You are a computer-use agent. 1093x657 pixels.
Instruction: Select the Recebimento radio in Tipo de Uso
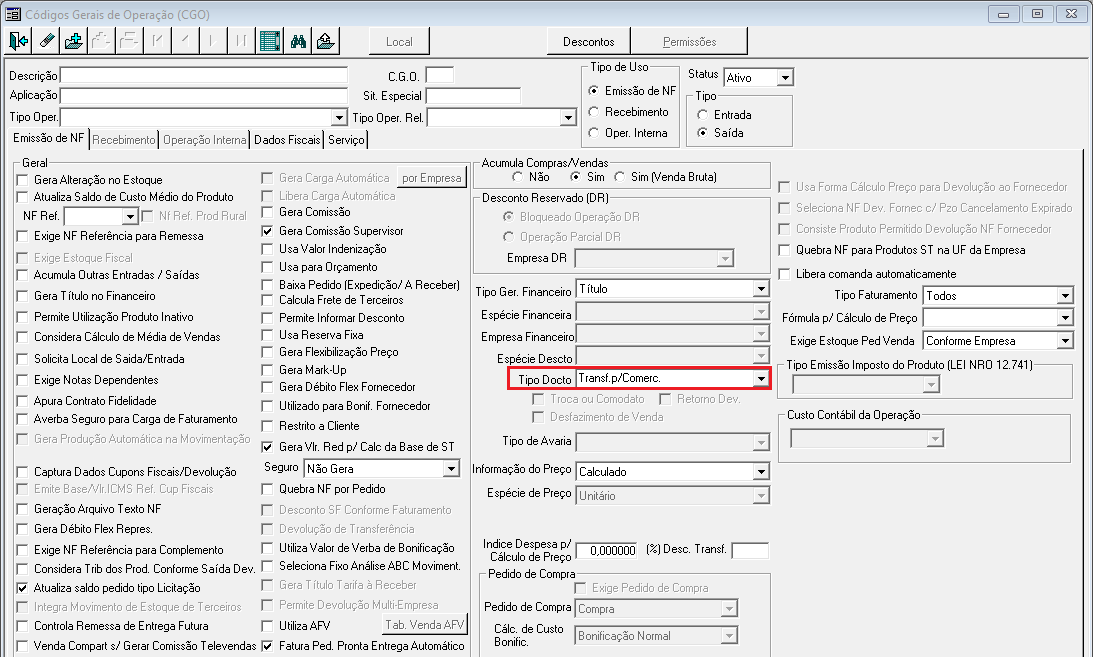(x=594, y=111)
